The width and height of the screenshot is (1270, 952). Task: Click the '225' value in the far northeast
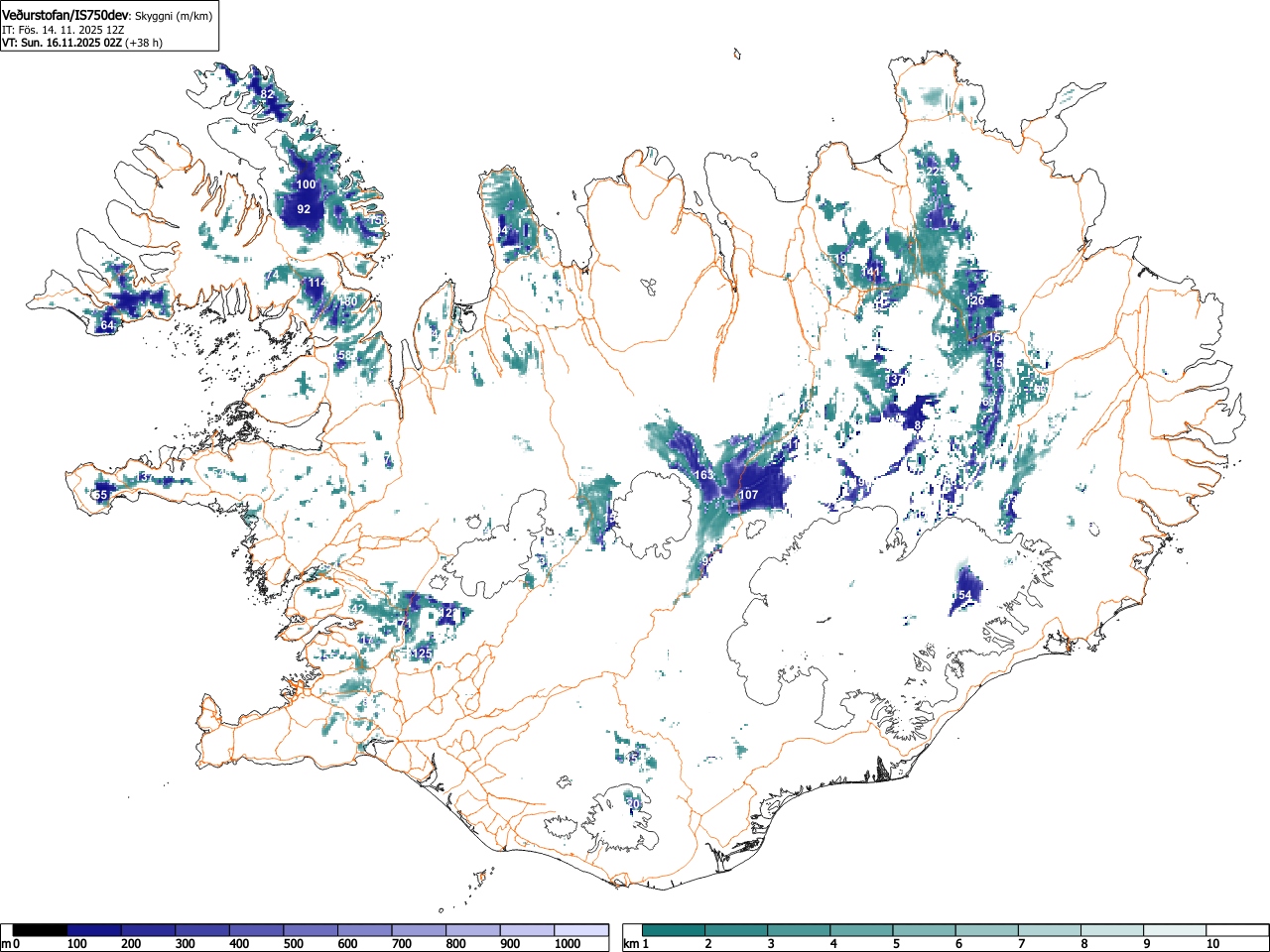coord(935,171)
